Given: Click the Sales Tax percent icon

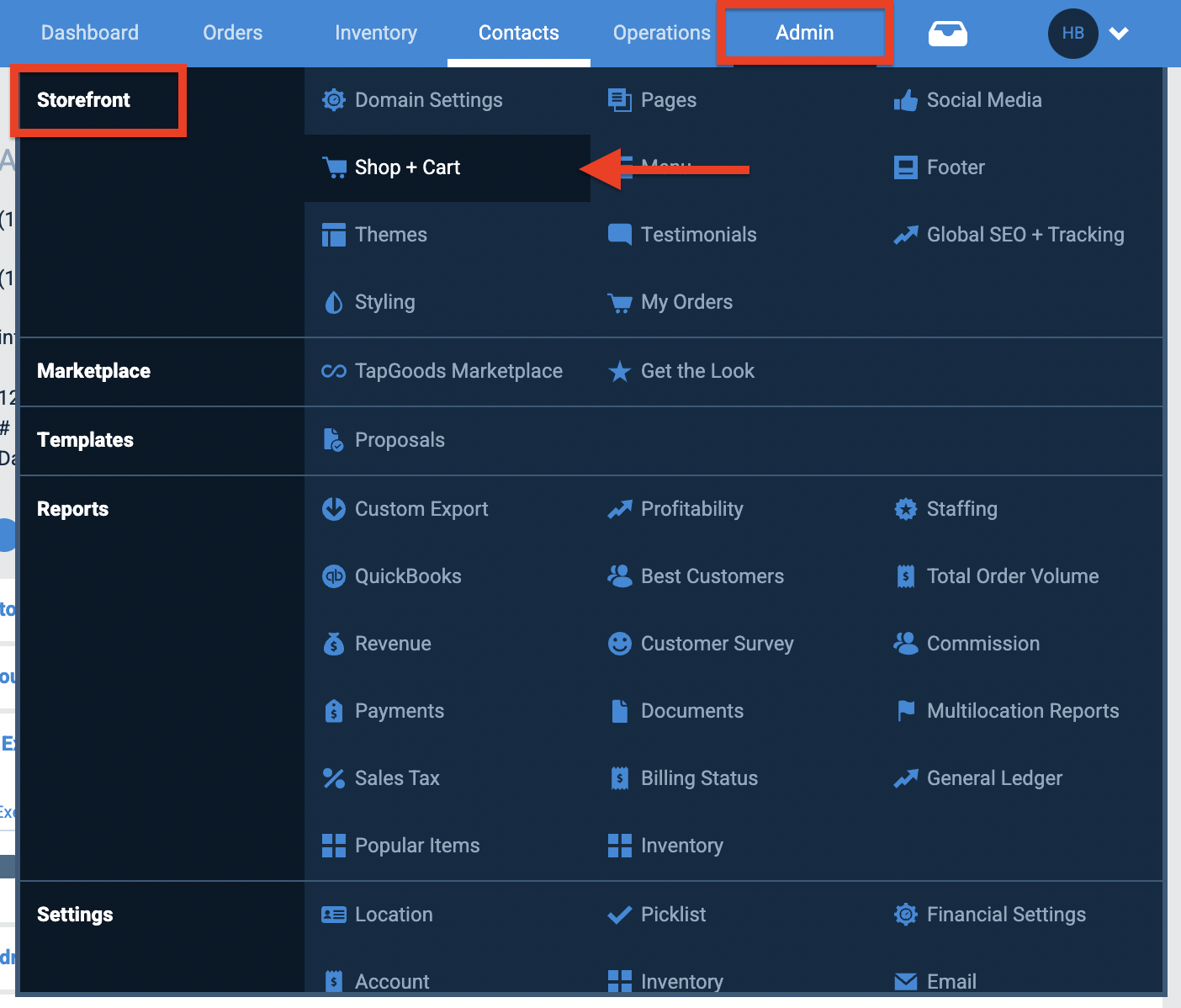Looking at the screenshot, I should (x=334, y=778).
